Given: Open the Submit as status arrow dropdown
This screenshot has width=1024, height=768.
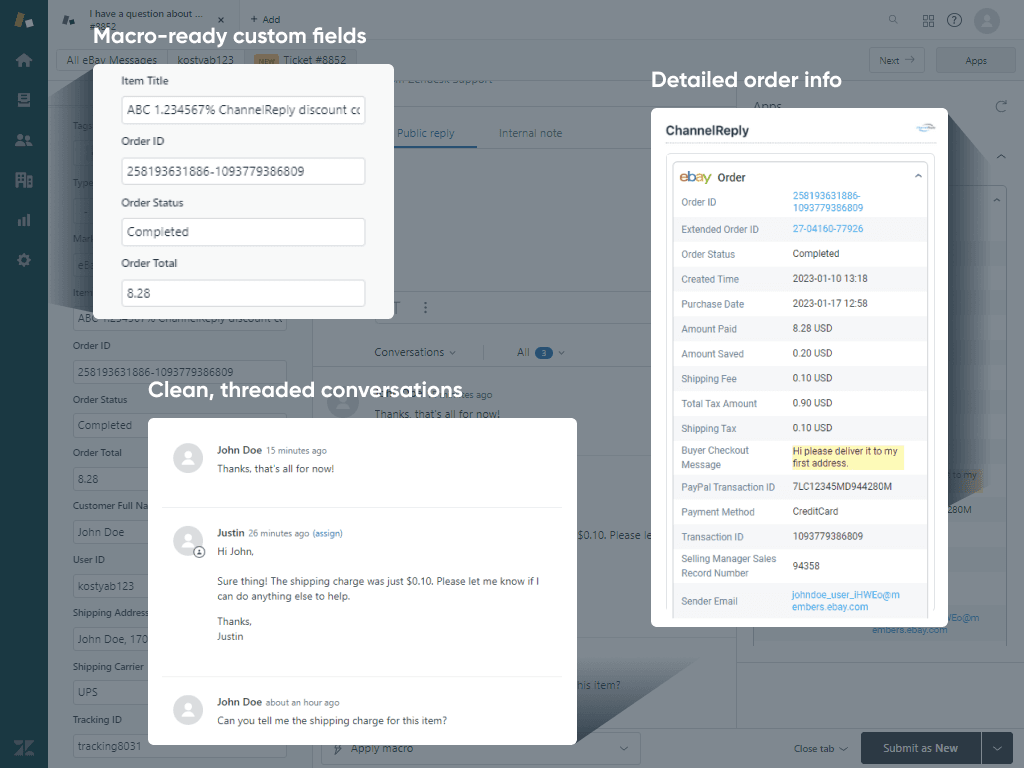Looking at the screenshot, I should point(997,748).
